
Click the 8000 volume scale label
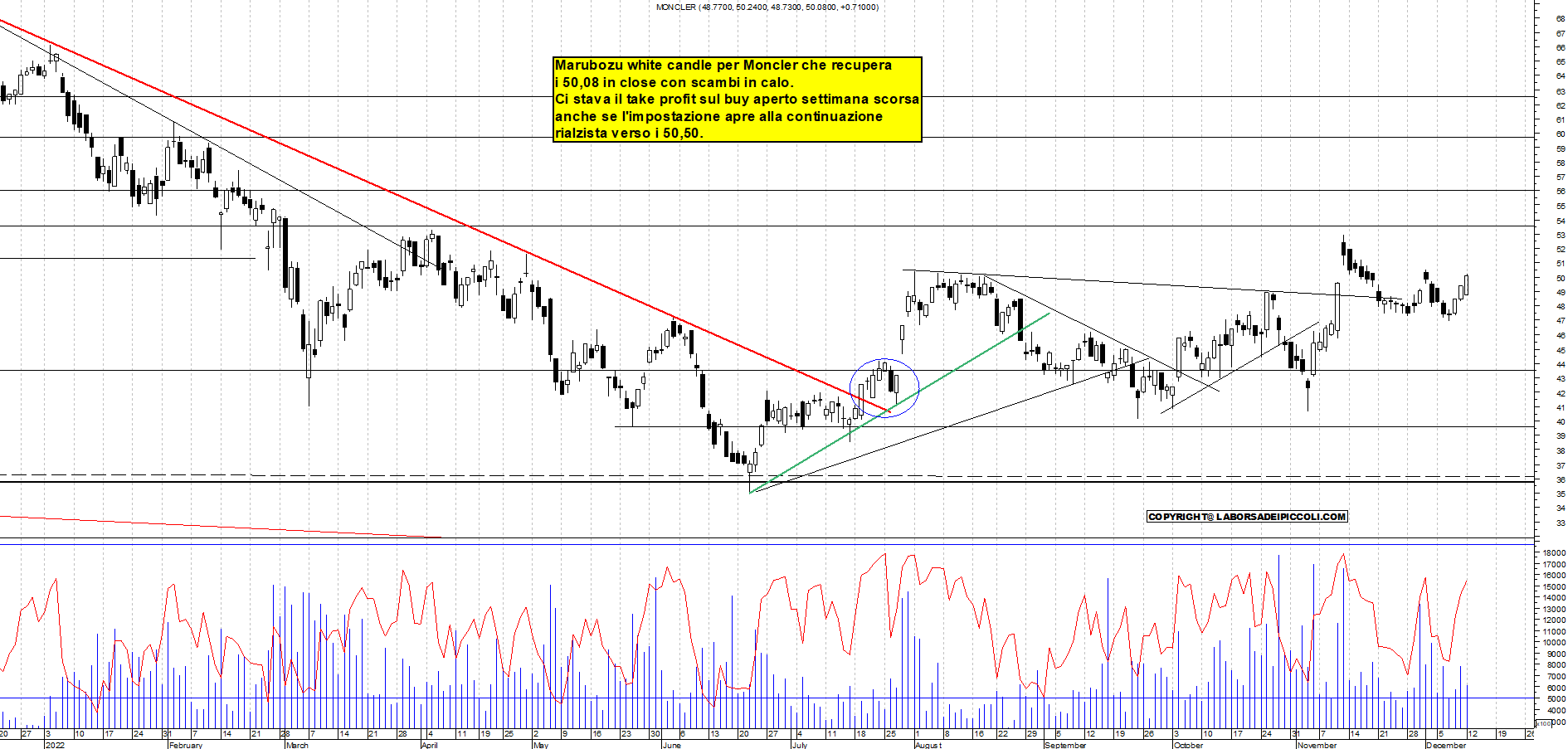click(x=1556, y=664)
